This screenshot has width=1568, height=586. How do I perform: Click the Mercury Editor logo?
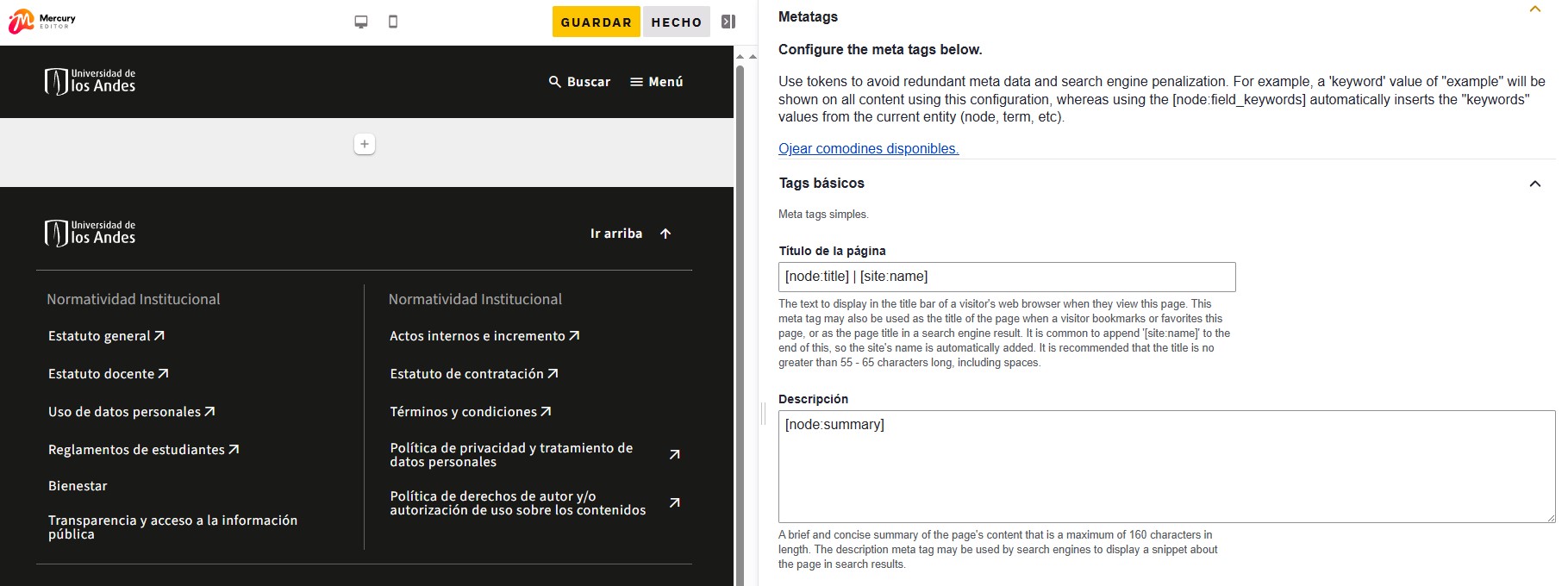pos(42,21)
